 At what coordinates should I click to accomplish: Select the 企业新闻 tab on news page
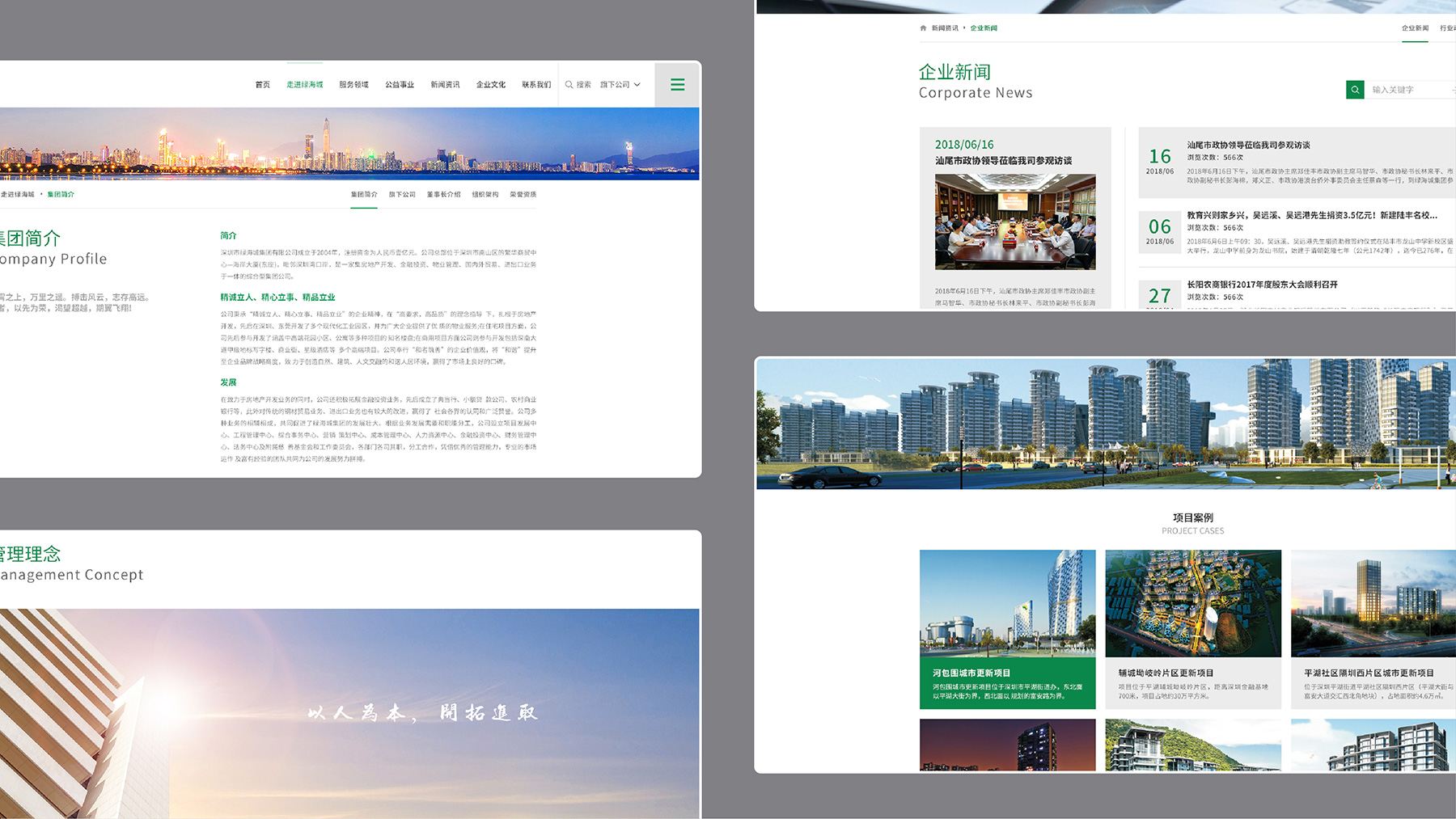1415,28
